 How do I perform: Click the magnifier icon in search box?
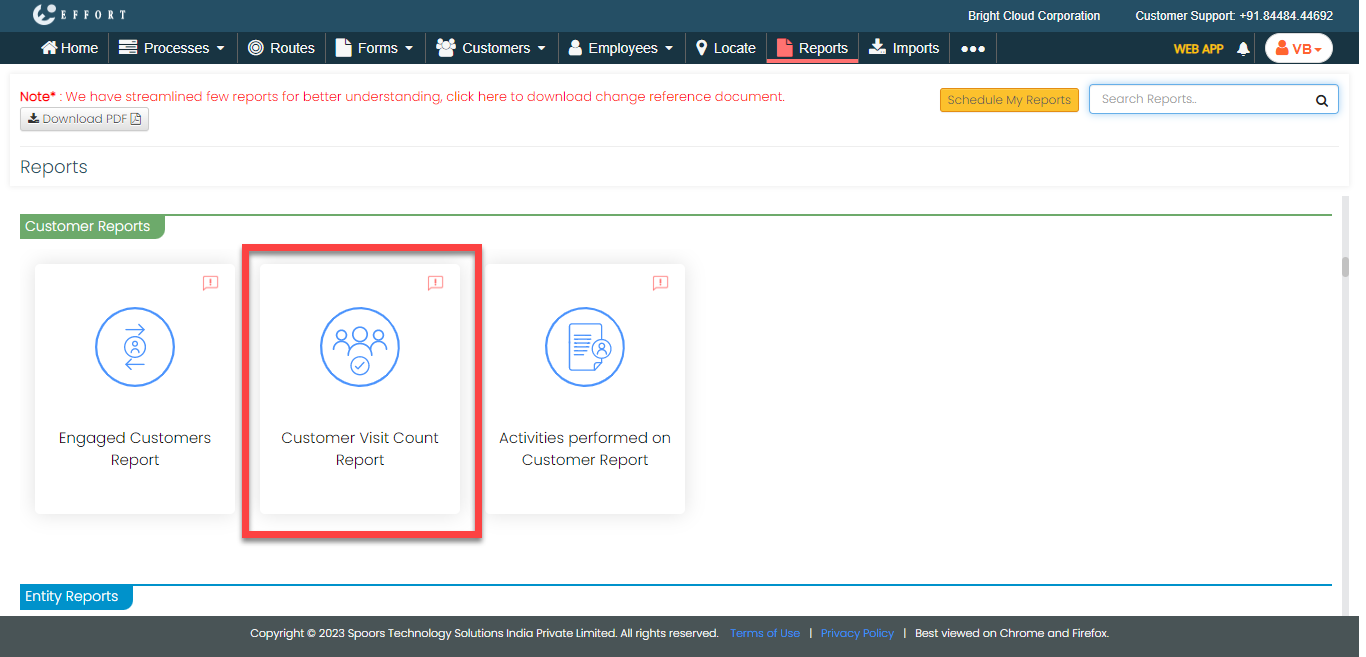[x=1321, y=100]
